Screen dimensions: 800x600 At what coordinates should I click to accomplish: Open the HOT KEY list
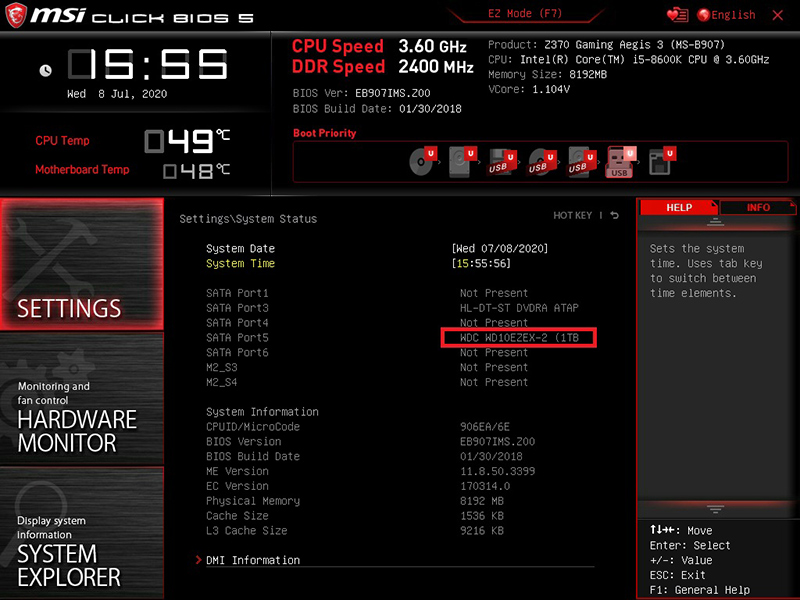point(573,215)
